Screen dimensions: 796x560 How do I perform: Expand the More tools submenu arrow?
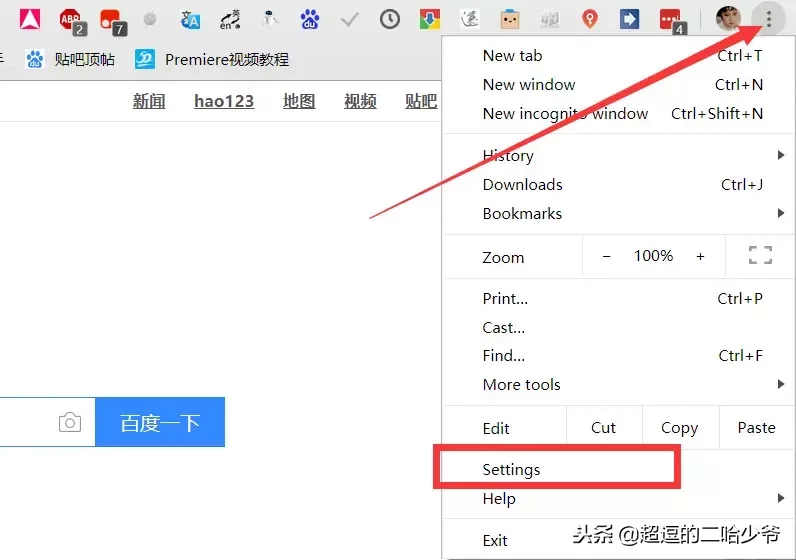click(781, 384)
